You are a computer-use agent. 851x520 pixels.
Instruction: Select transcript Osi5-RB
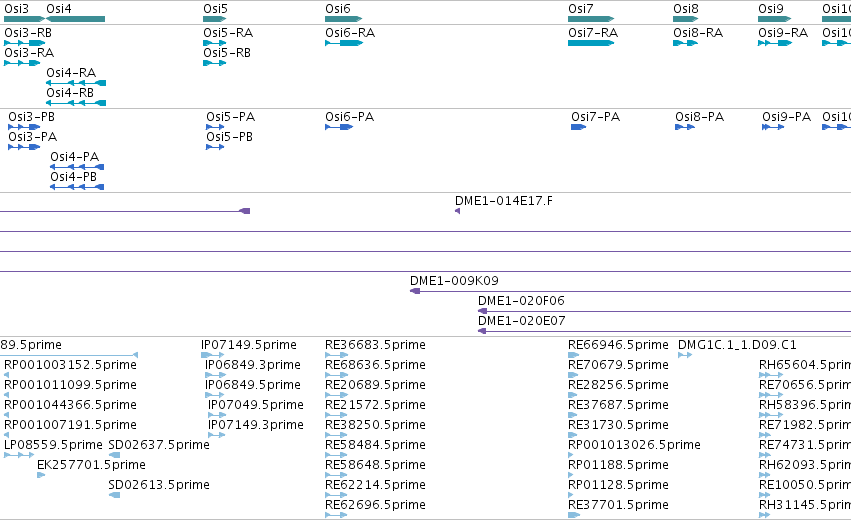coord(214,63)
